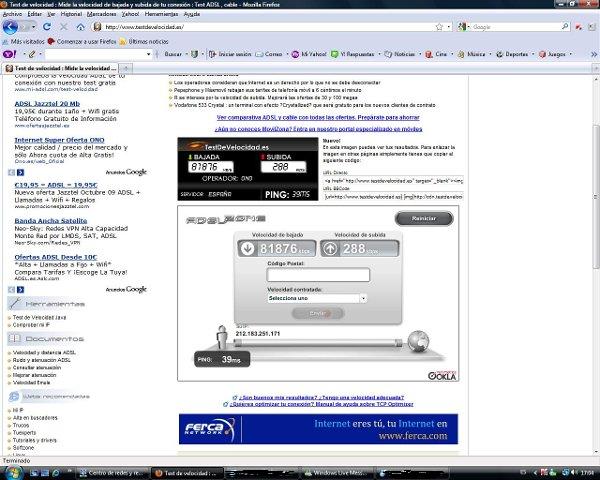Screen dimensions: 600x480
Task: Open Y! Respuestas toolbar button
Action: pos(352,54)
